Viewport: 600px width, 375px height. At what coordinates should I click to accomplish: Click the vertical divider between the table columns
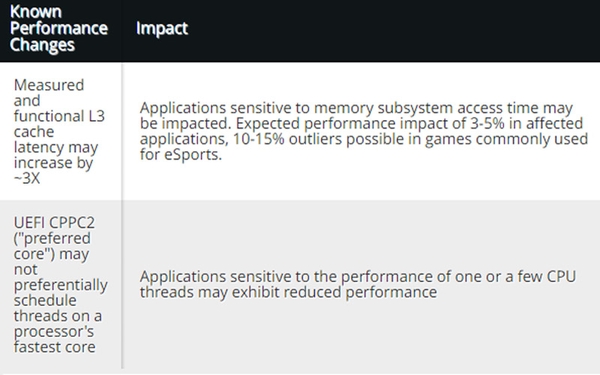point(122,216)
